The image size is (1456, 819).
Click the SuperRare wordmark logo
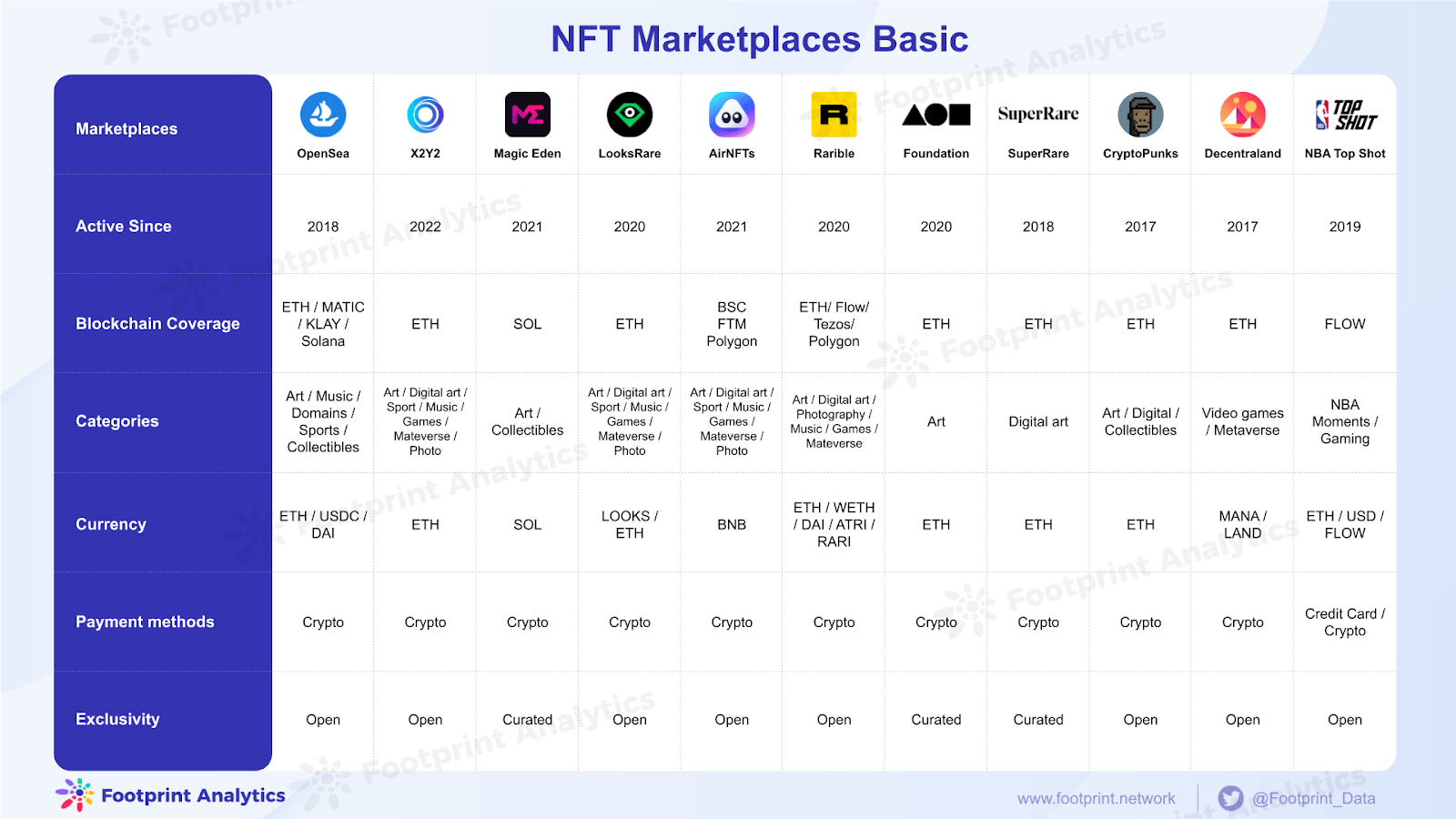tap(1037, 113)
